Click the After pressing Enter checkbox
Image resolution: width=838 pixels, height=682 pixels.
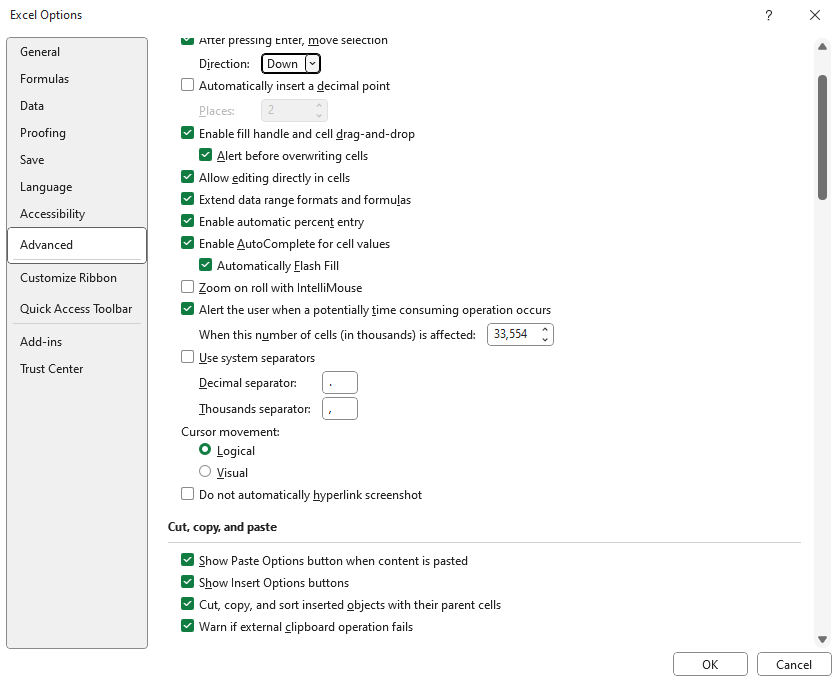[187, 41]
